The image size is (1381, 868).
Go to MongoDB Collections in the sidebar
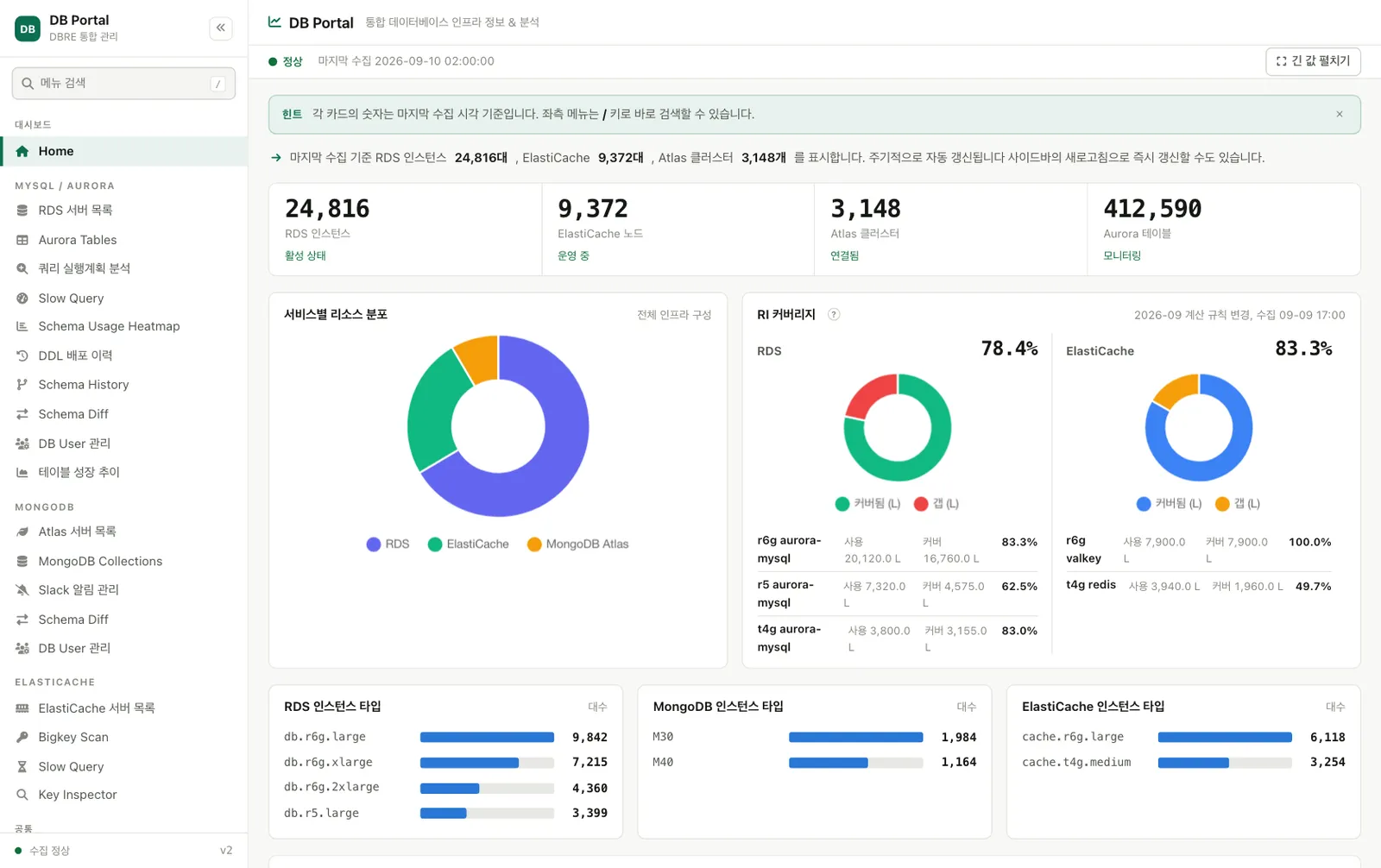tap(124, 561)
